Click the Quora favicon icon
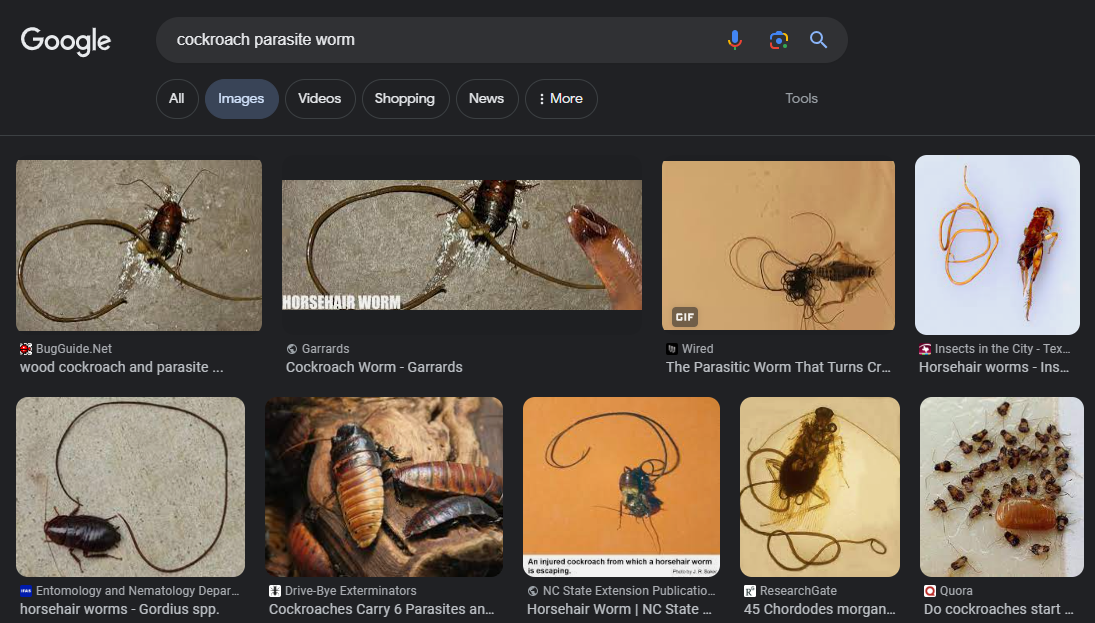The width and height of the screenshot is (1095, 623). (930, 591)
